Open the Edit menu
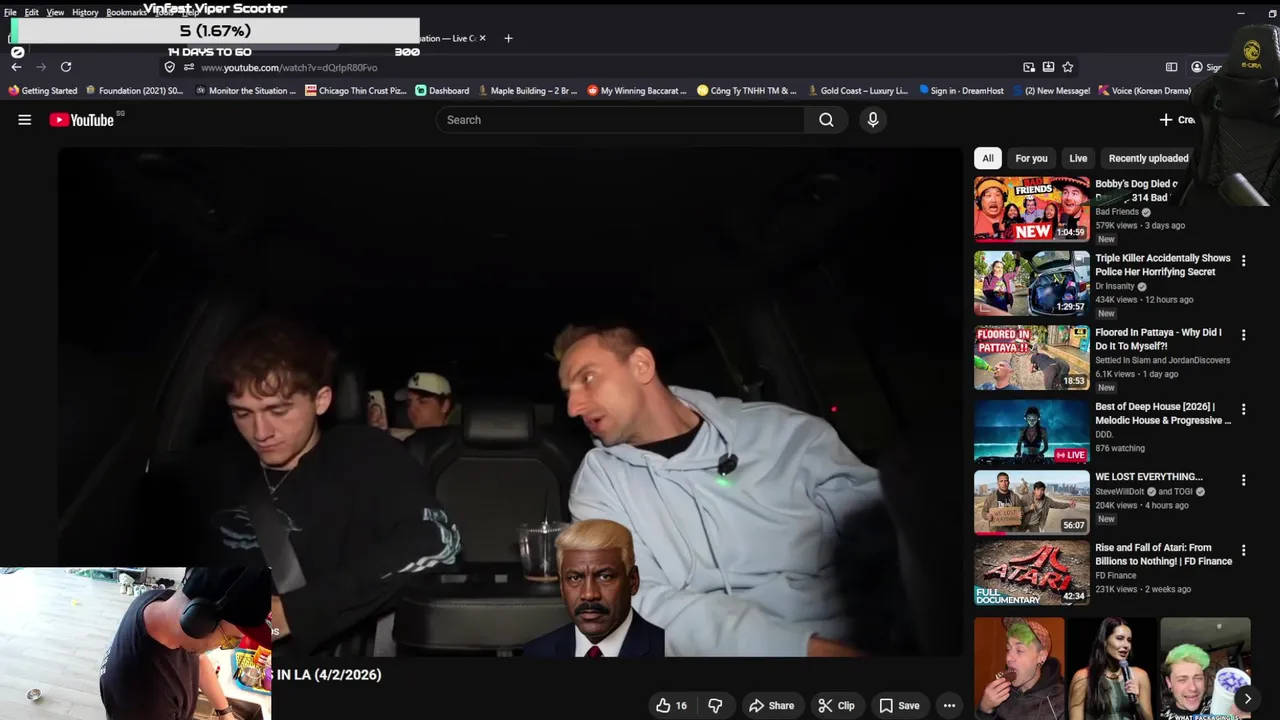1280x720 pixels. pyautogui.click(x=32, y=12)
